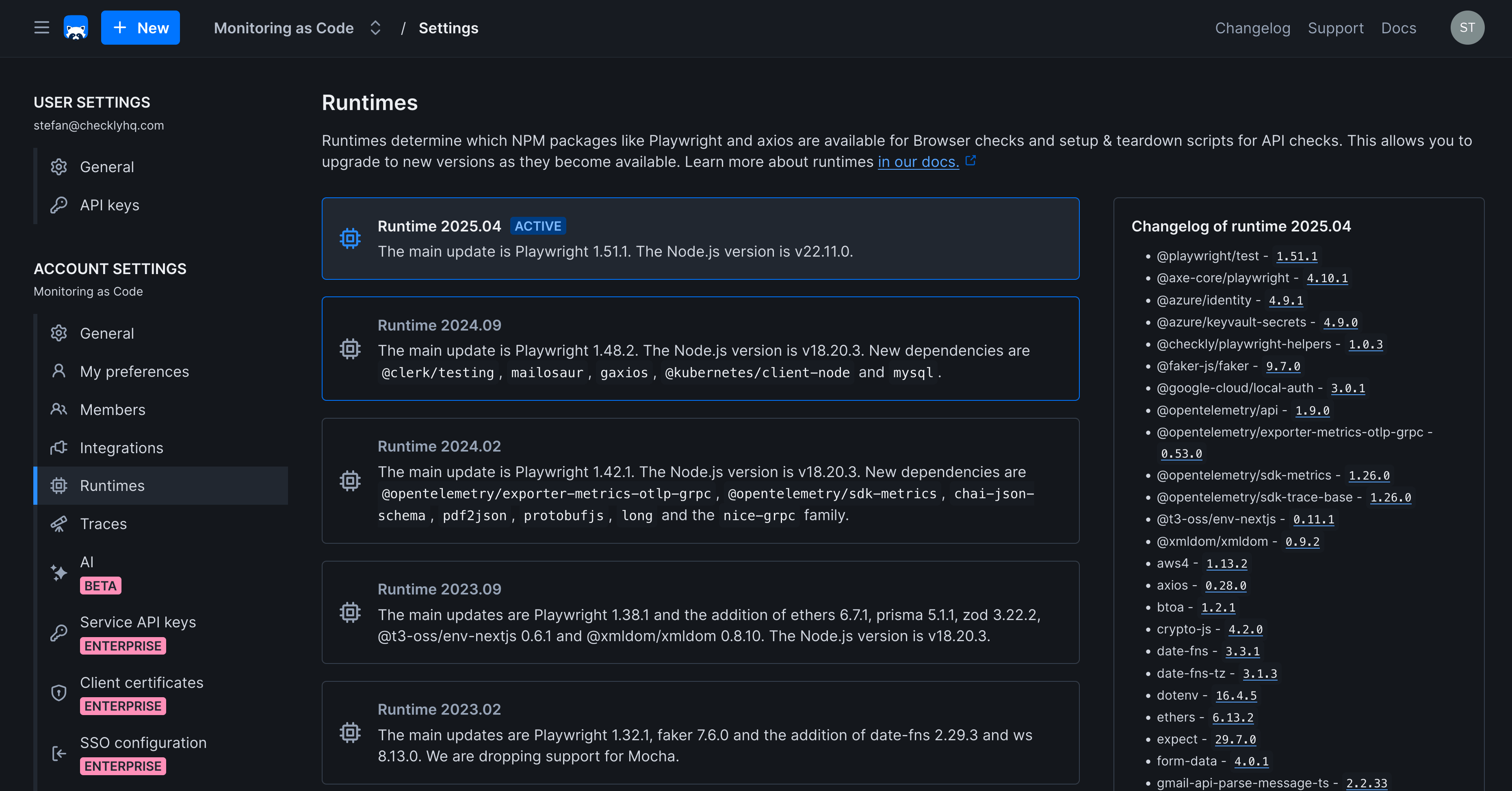Screen dimensions: 1512x791
Task: Open @azure/identity version 4.9.1 link
Action: [1285, 300]
